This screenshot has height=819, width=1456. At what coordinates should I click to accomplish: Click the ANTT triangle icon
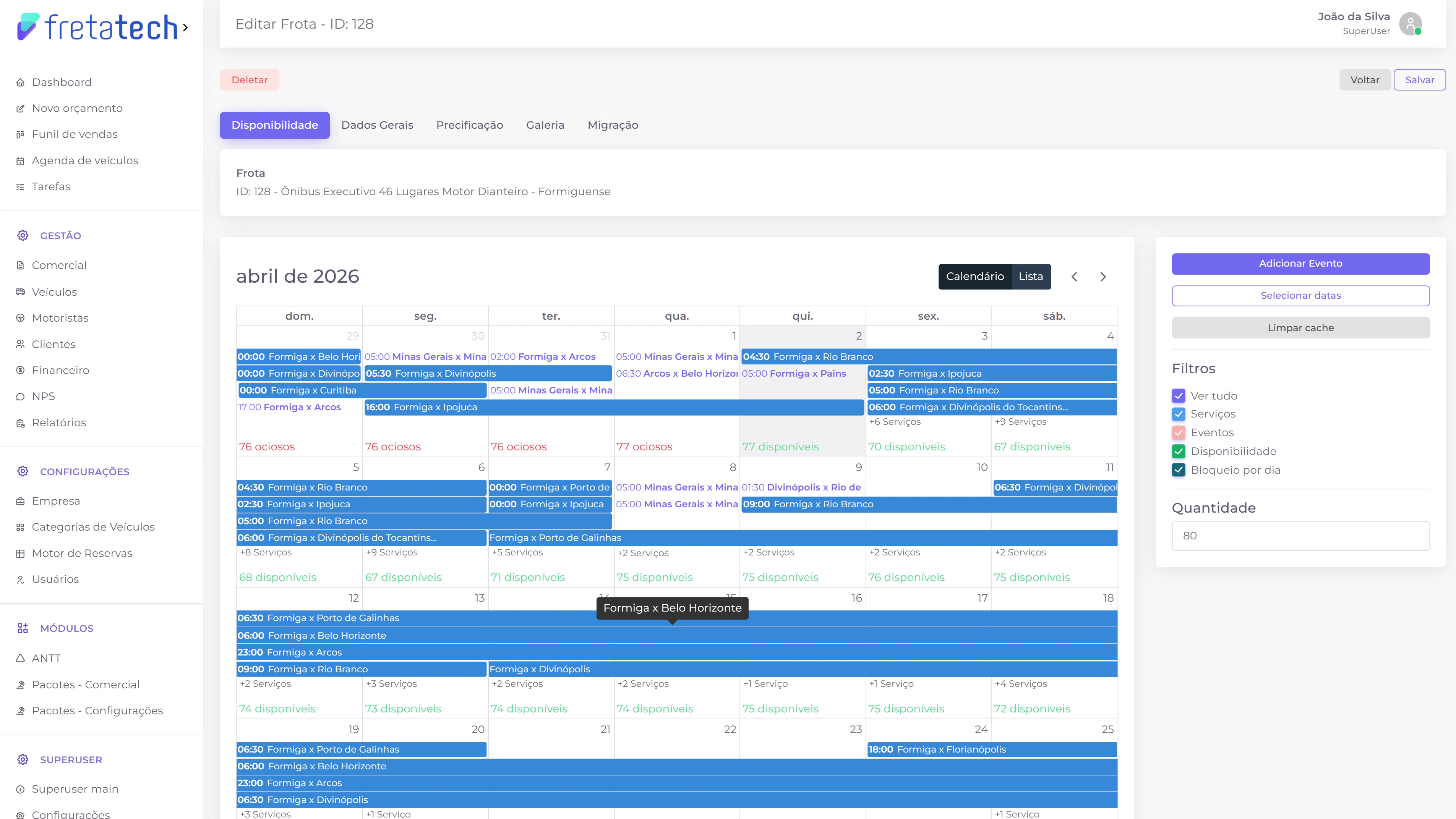point(20,658)
